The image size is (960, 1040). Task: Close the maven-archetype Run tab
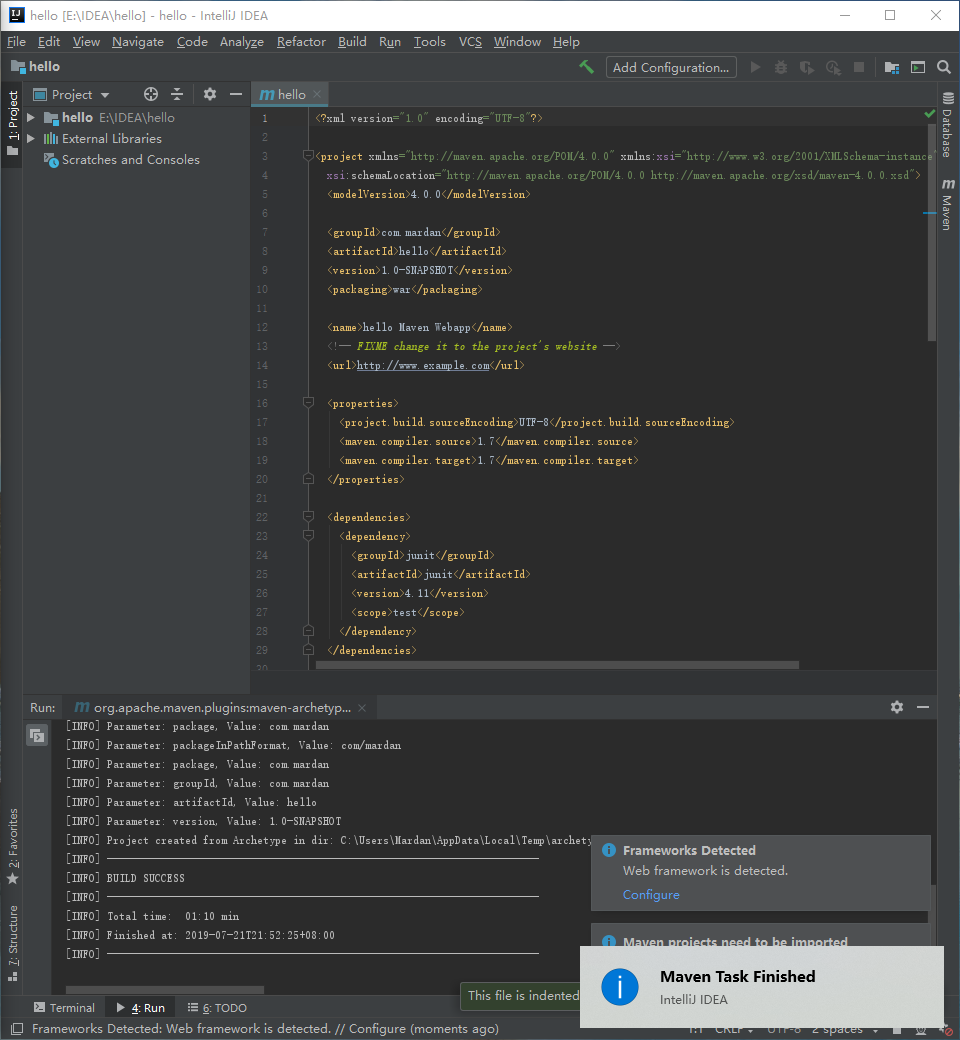click(362, 708)
